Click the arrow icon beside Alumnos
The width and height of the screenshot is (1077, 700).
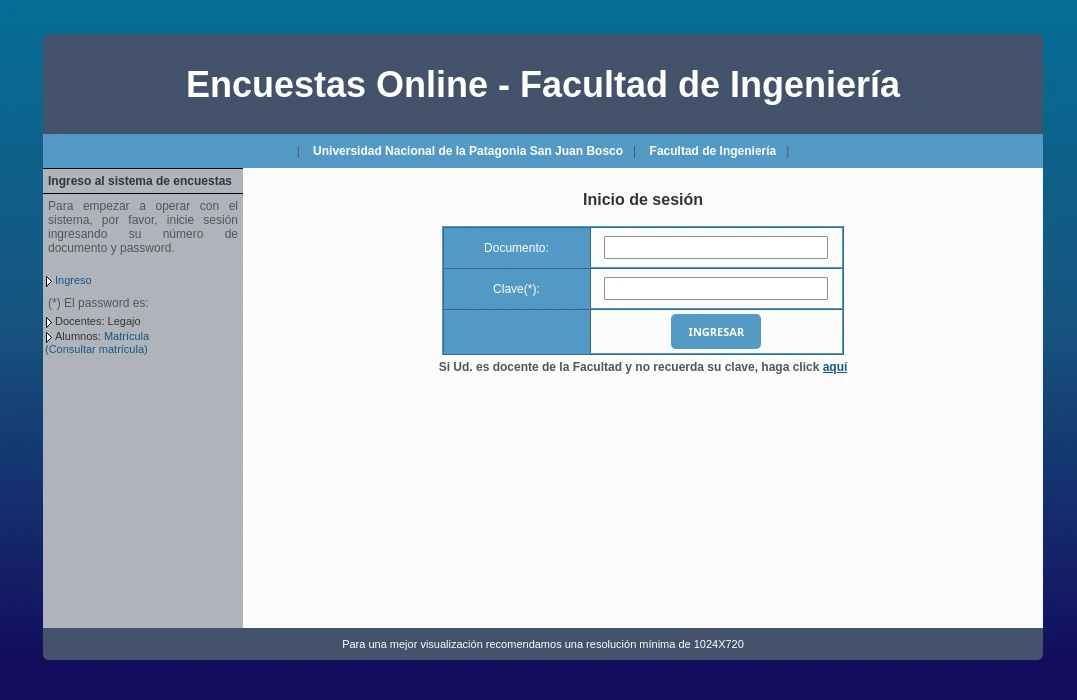click(x=48, y=337)
